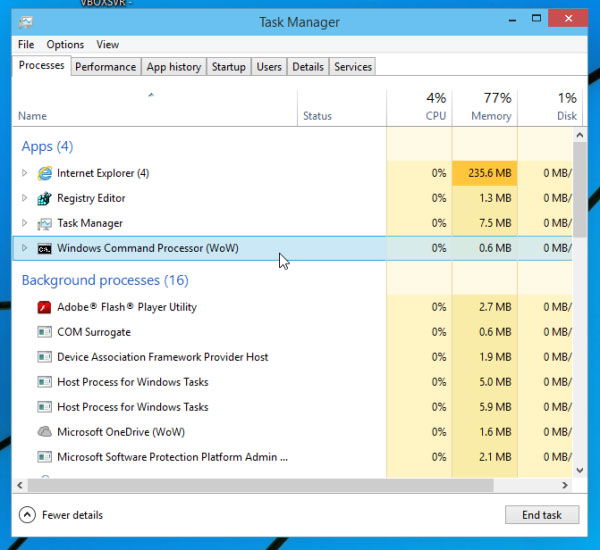The width and height of the screenshot is (600, 550).
Task: Click the Background processes (16) heading
Action: (105, 280)
